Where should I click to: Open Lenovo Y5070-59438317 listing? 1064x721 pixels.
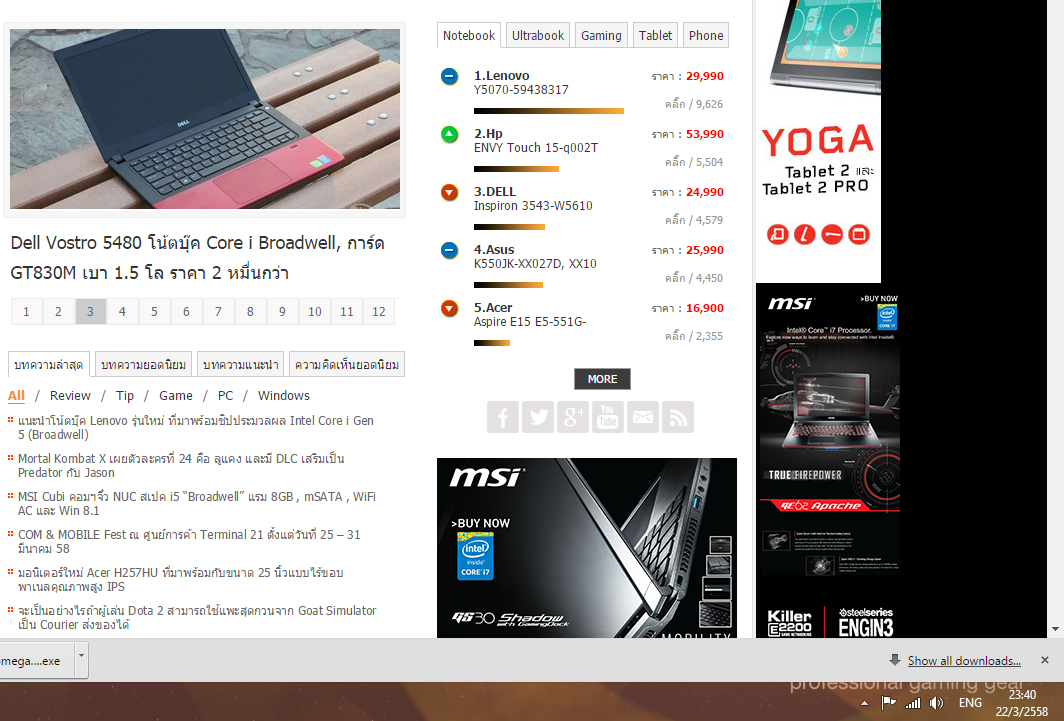click(x=521, y=82)
